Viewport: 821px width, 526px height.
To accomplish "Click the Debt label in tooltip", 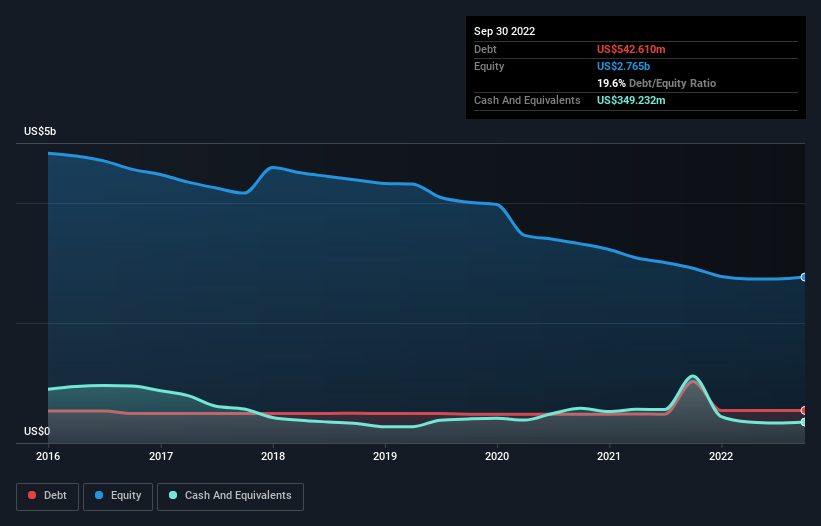I will coord(485,49).
